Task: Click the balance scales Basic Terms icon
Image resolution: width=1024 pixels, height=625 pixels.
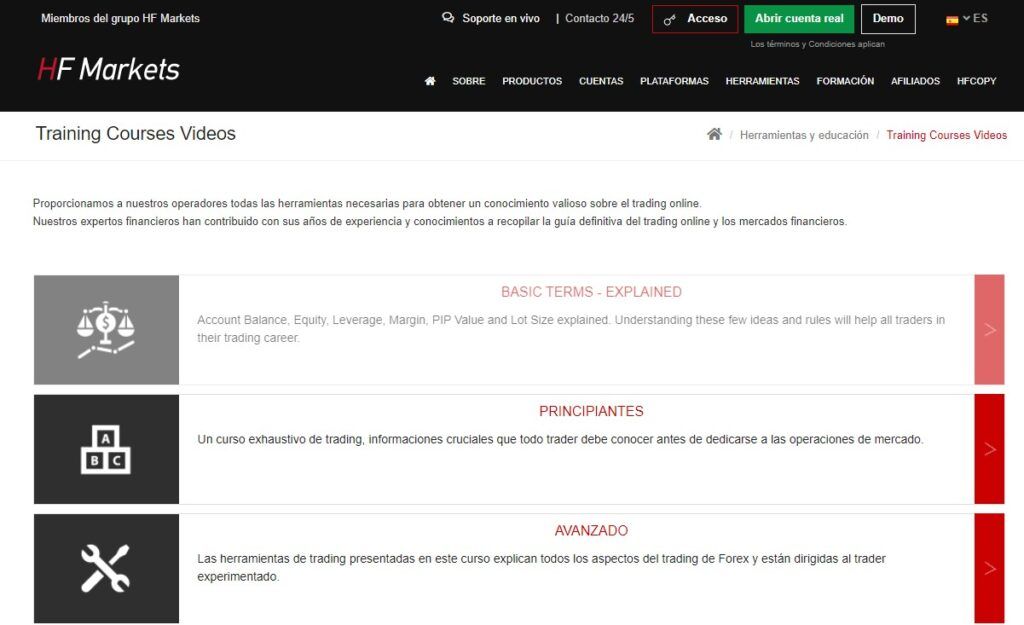Action: coord(106,330)
